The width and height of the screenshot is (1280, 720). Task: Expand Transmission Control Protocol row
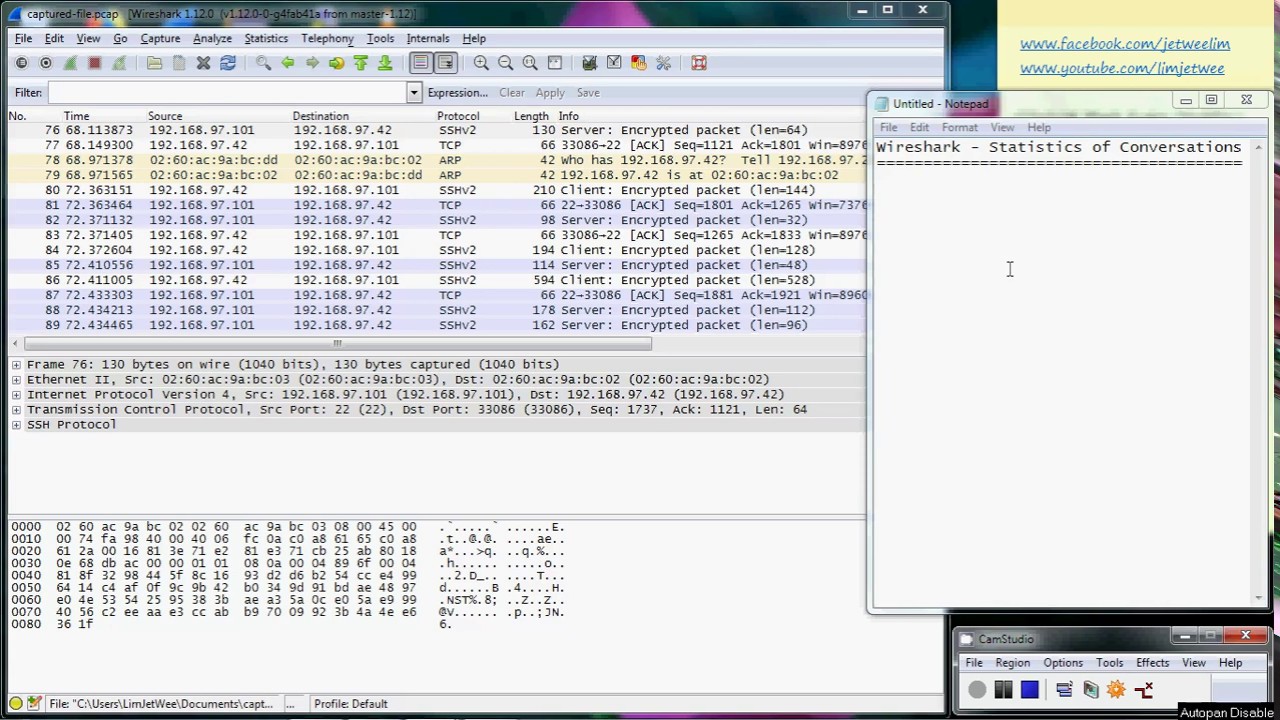[16, 410]
